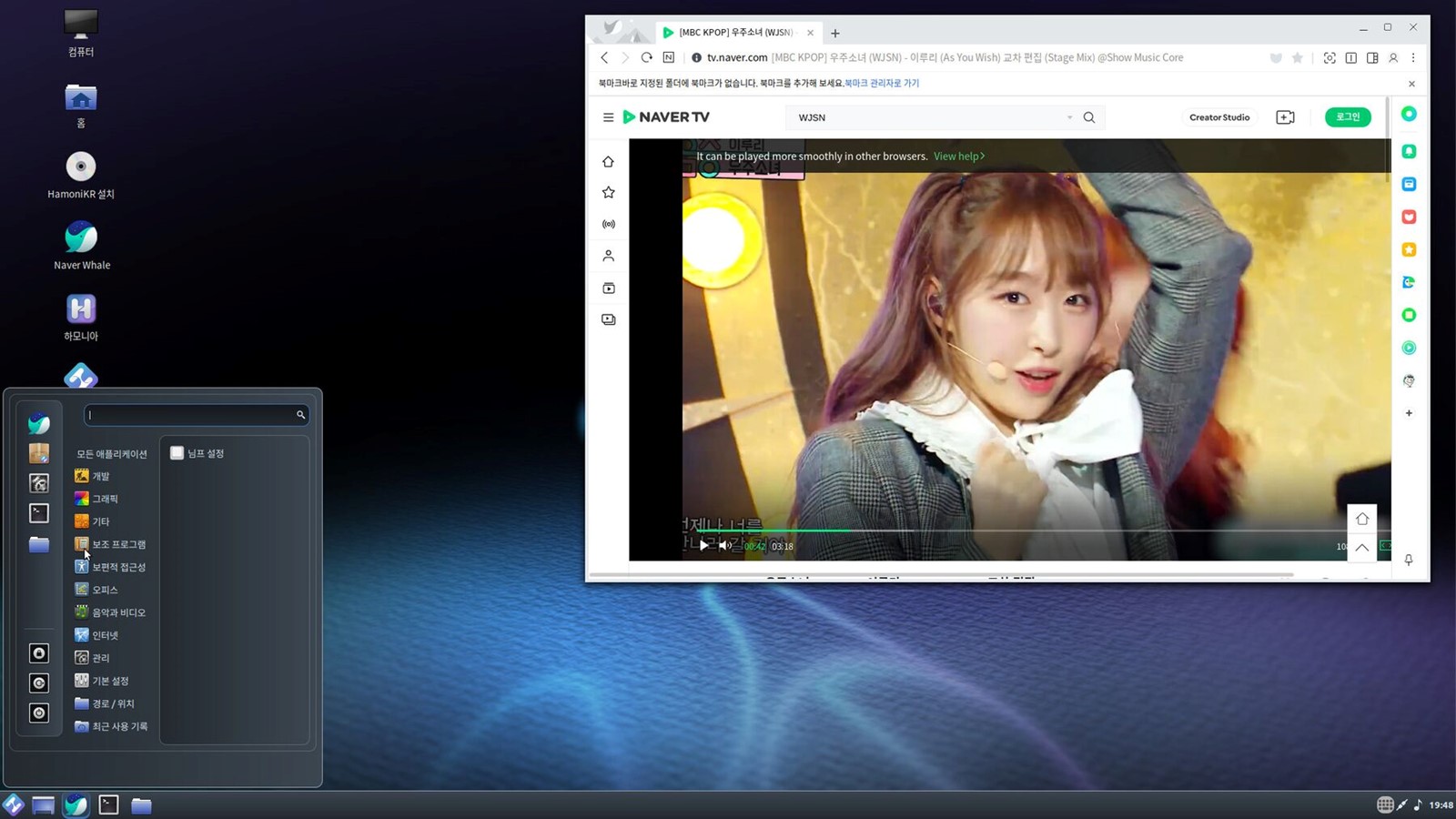Click the music note tray icon
Viewport: 1456px width, 819px height.
coord(1418,804)
